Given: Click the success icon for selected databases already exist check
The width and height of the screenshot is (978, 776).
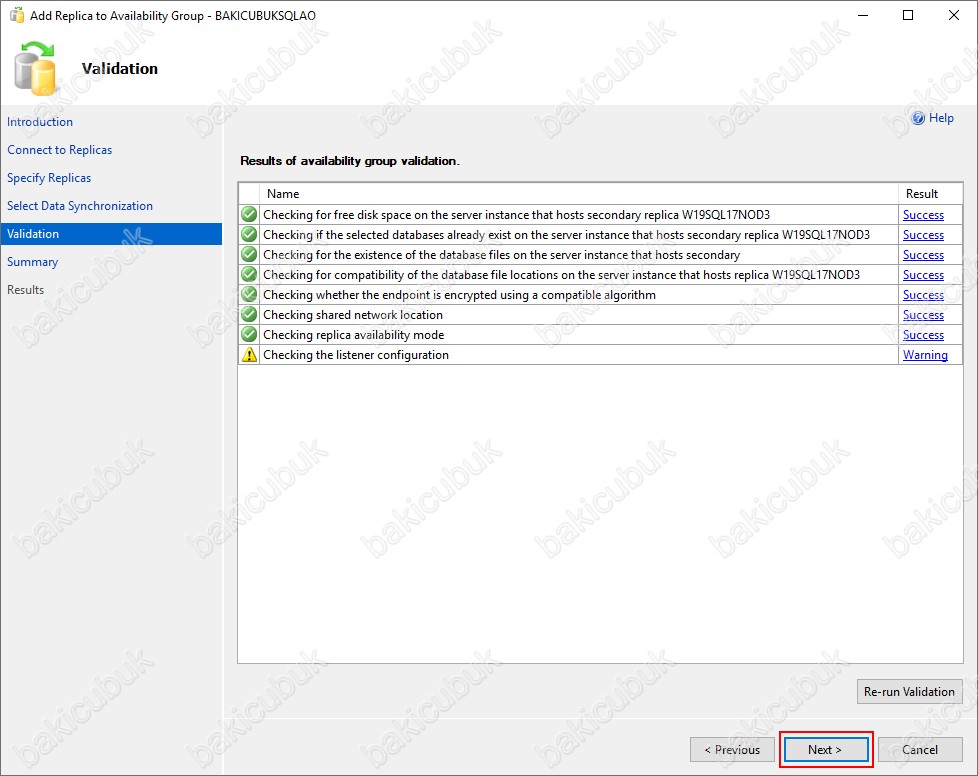Looking at the screenshot, I should point(249,235).
